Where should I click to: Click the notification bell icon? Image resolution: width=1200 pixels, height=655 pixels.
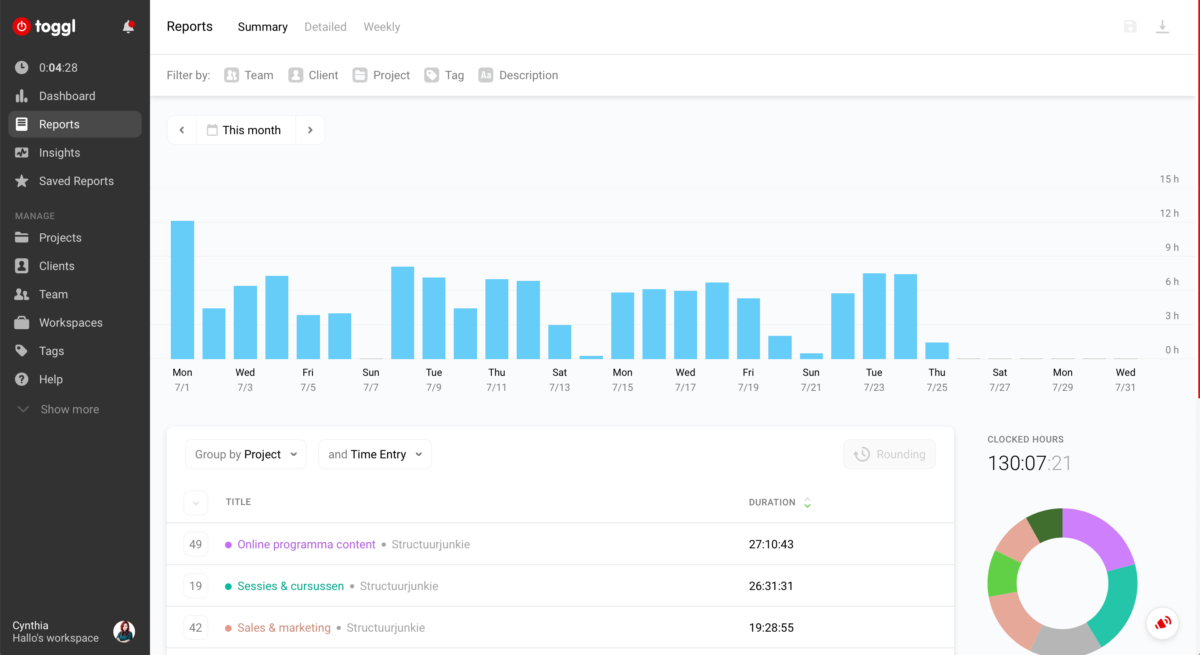click(128, 27)
